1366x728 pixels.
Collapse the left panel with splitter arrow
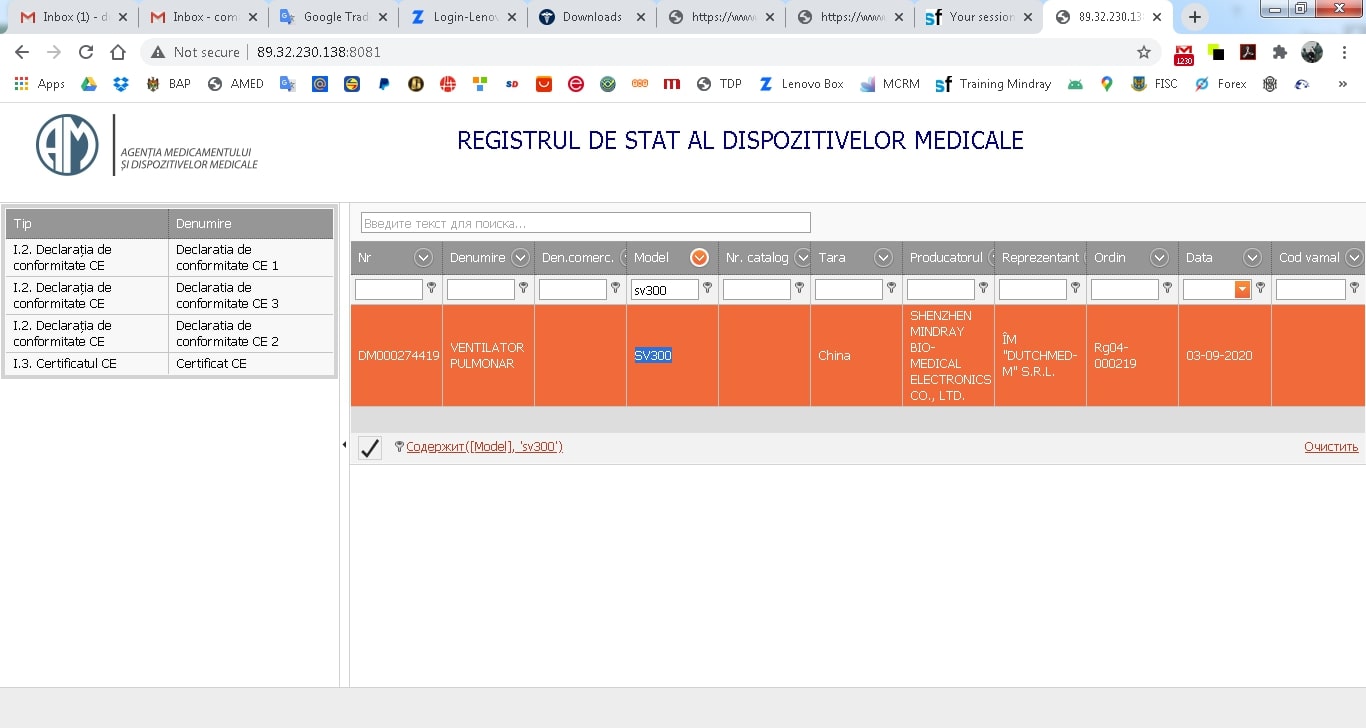344,444
